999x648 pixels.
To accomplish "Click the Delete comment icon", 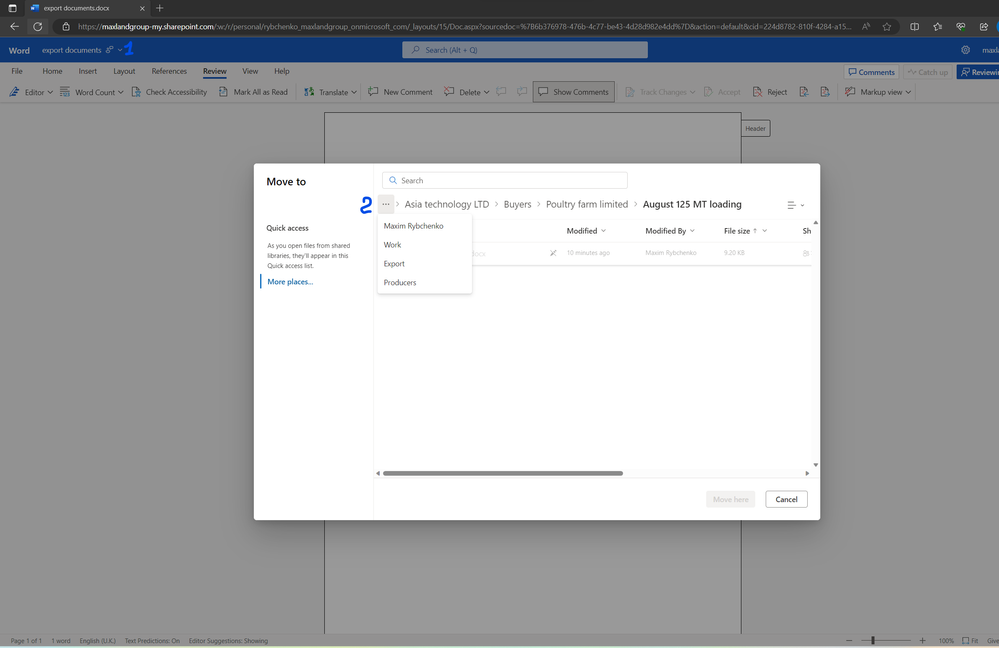I will pos(449,92).
